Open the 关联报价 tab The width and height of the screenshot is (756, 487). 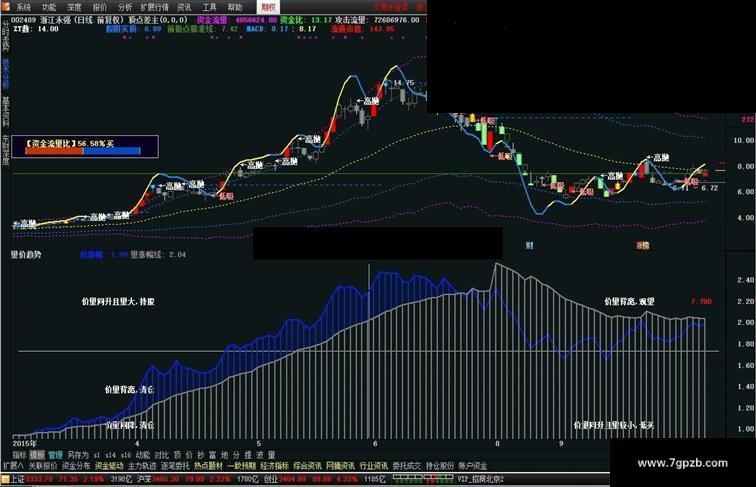tap(43, 466)
